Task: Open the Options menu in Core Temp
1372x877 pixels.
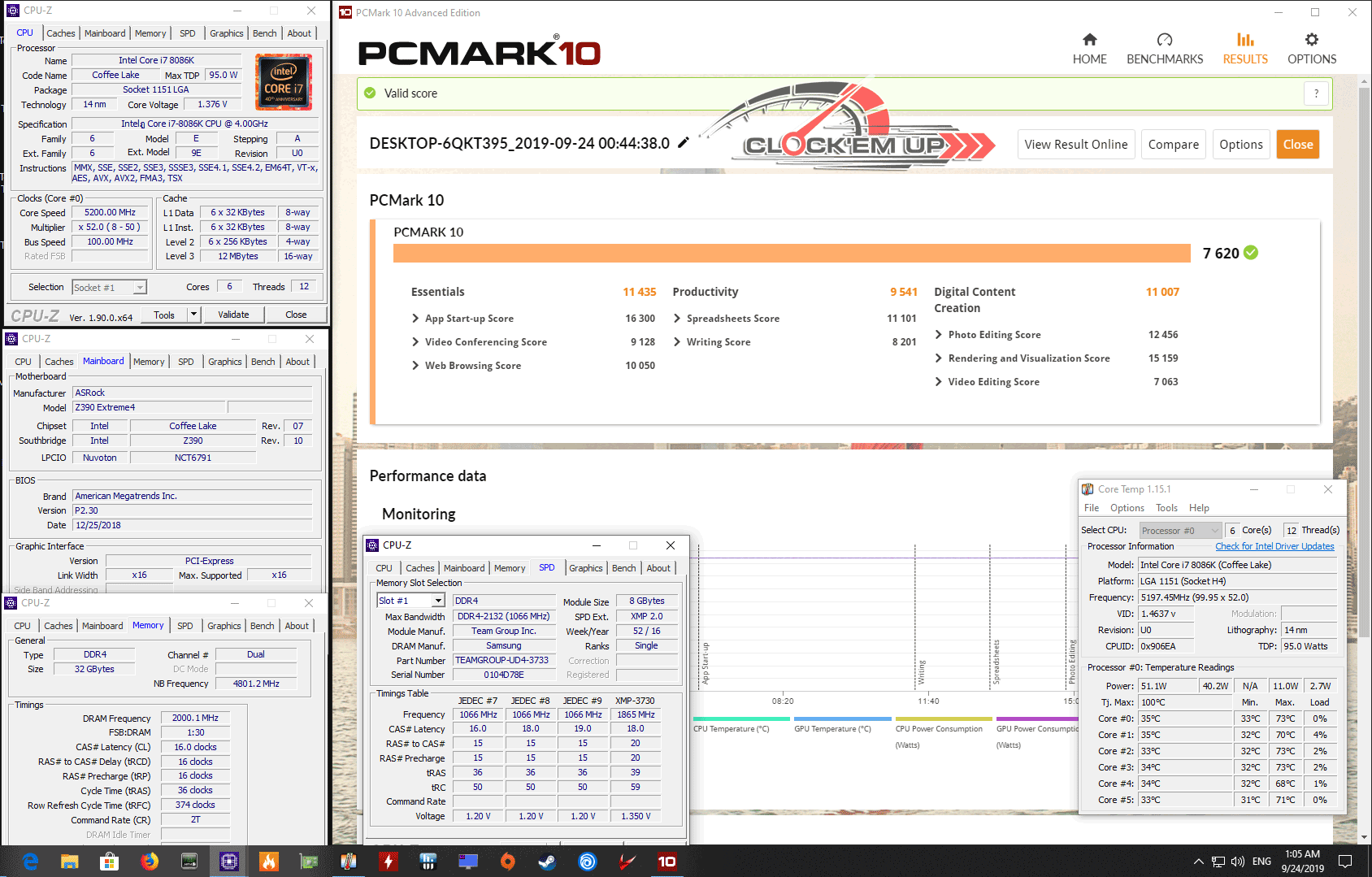Action: click(x=1127, y=508)
